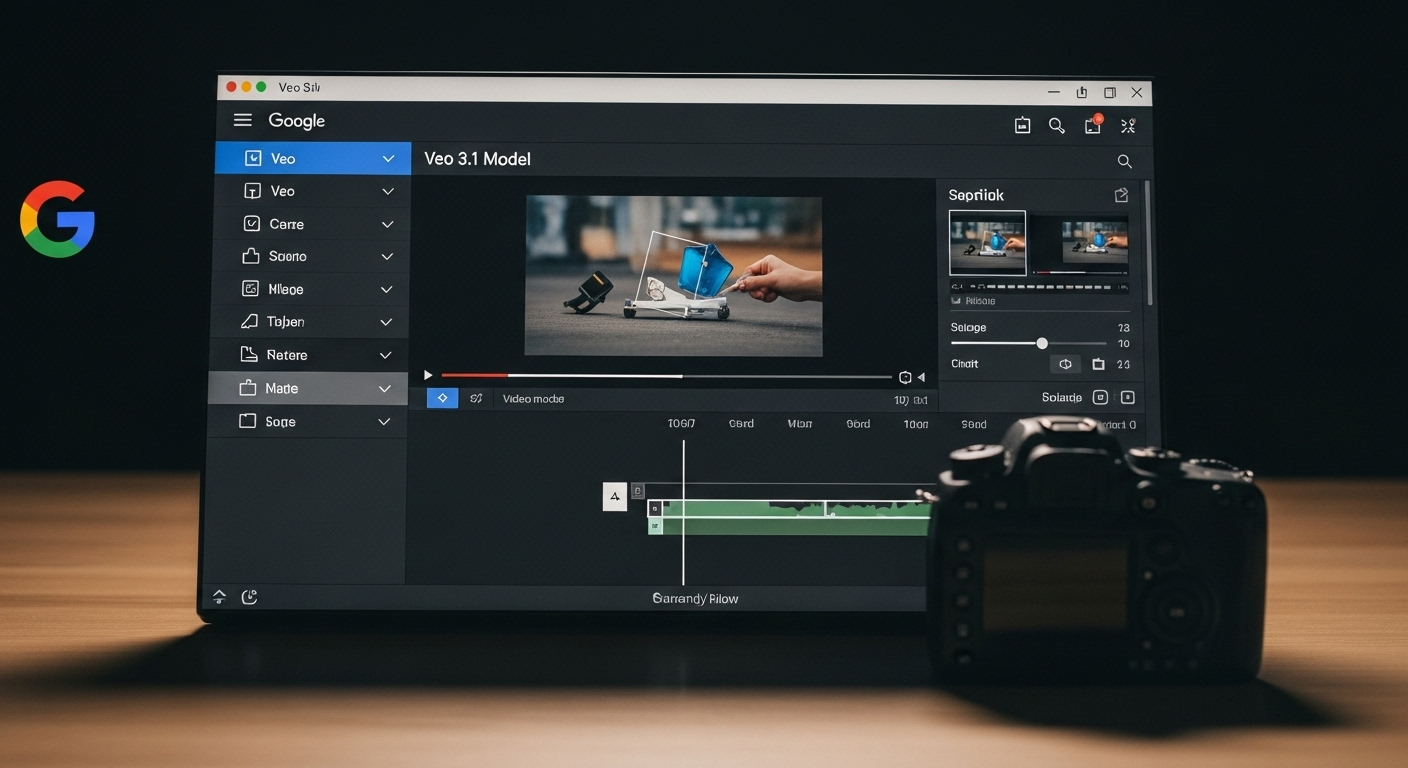
Task: Click the blue diamond keyframe button
Action: coord(442,398)
